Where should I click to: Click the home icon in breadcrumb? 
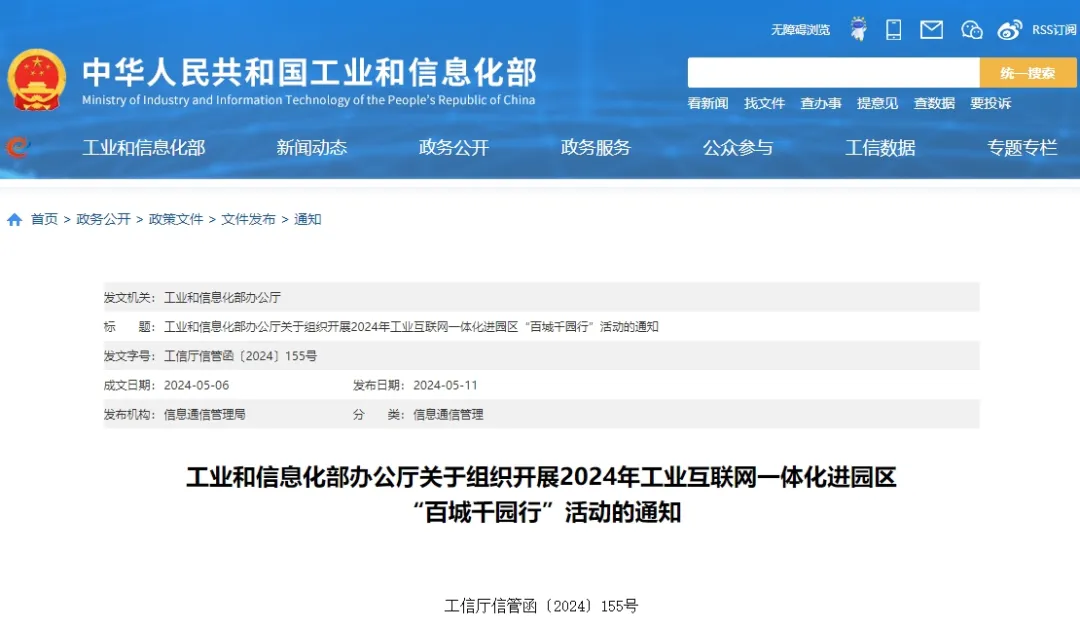click(x=15, y=220)
